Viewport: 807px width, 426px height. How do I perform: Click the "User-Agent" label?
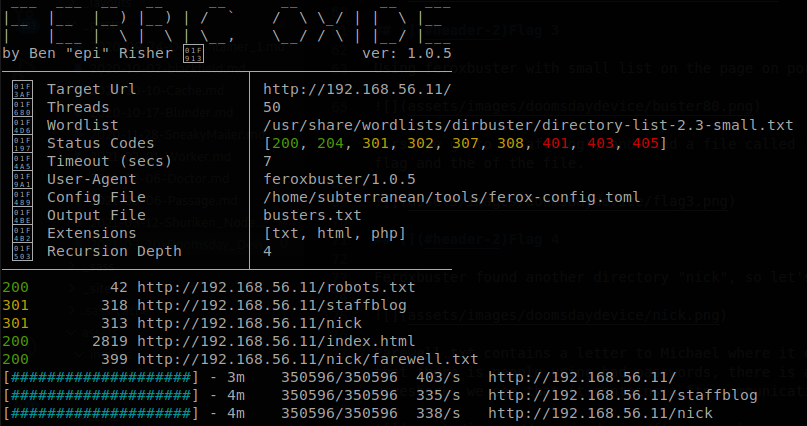92,180
